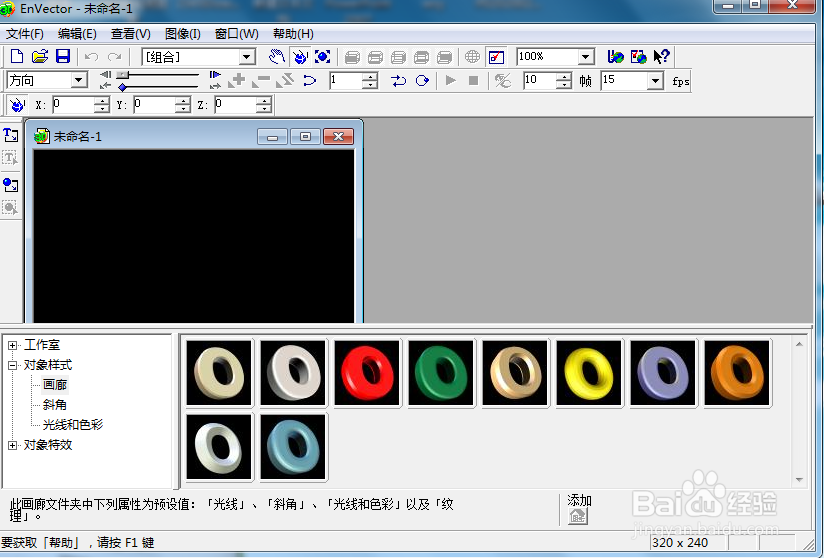Close the 未命名-1 document window
824x558 pixels.
[x=338, y=137]
